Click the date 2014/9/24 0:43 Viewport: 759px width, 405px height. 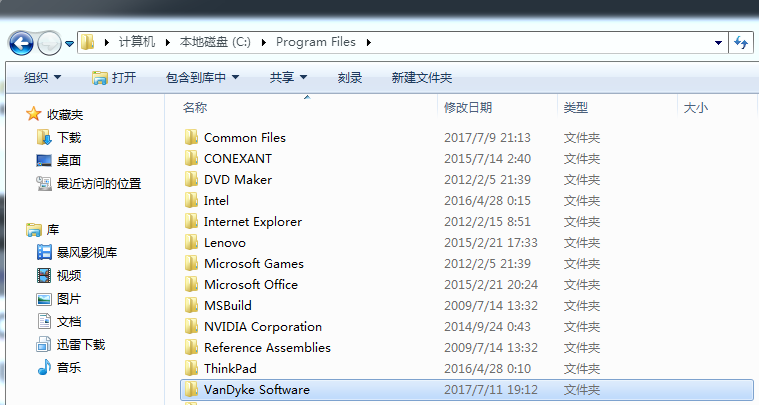(x=487, y=327)
